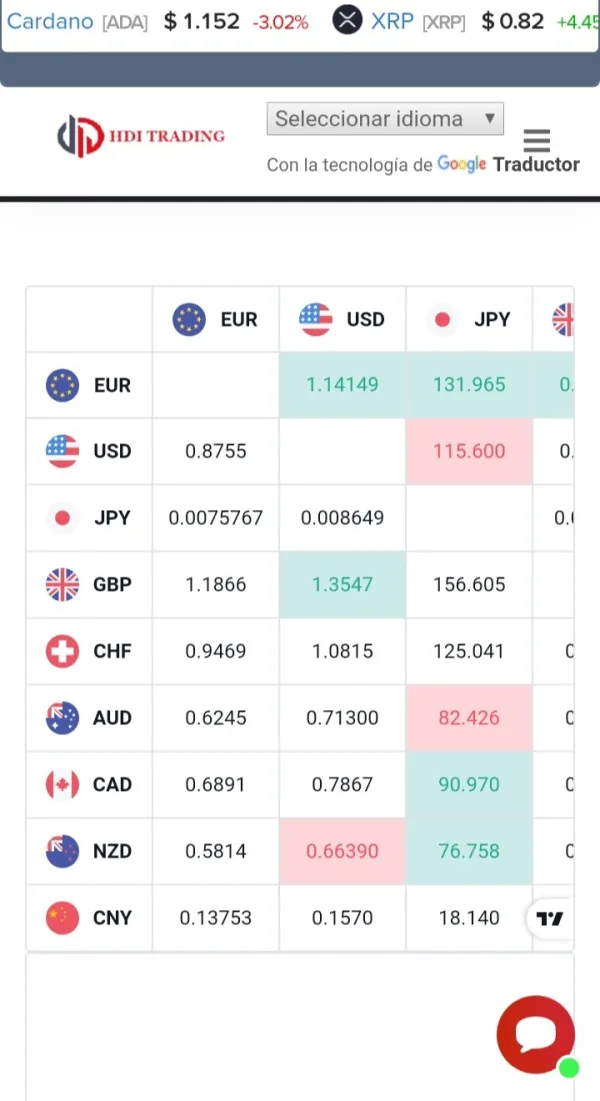The width and height of the screenshot is (600, 1101).
Task: Select the USD column header
Action: pos(342,320)
